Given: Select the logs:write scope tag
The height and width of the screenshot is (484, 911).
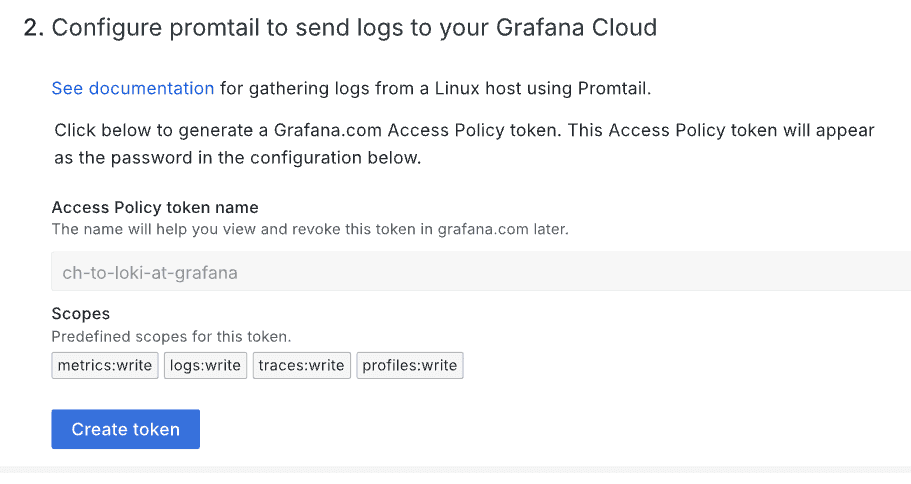Looking at the screenshot, I should click(x=205, y=365).
